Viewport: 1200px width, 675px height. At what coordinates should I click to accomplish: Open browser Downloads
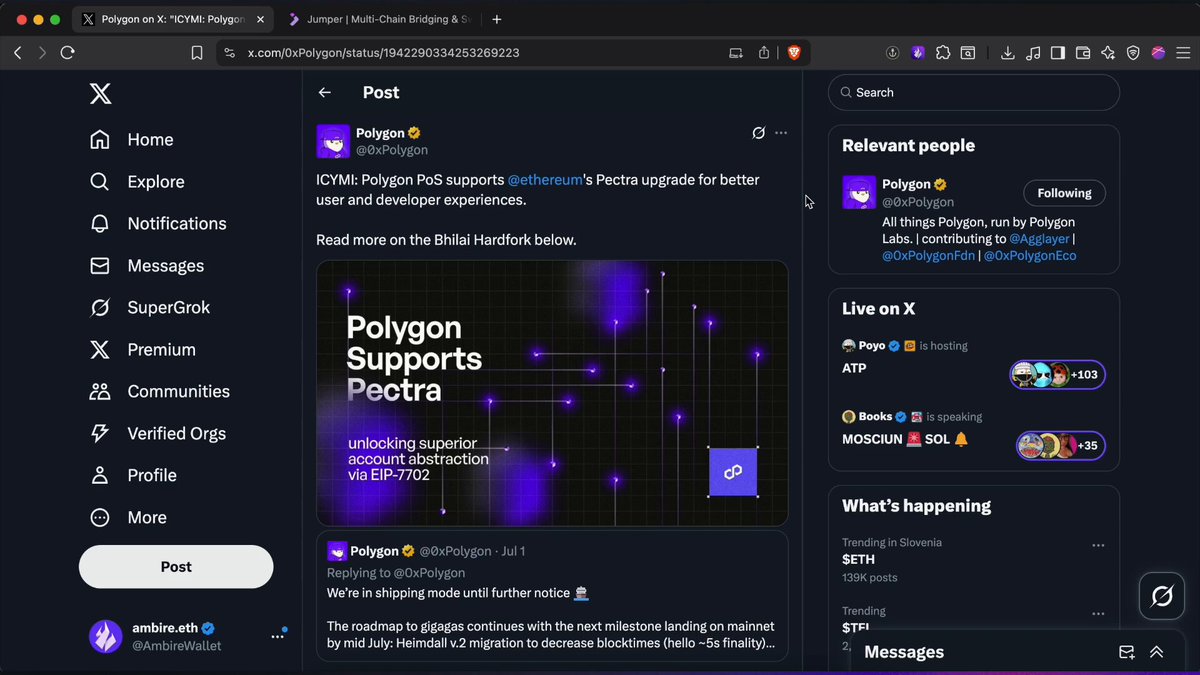(1008, 53)
